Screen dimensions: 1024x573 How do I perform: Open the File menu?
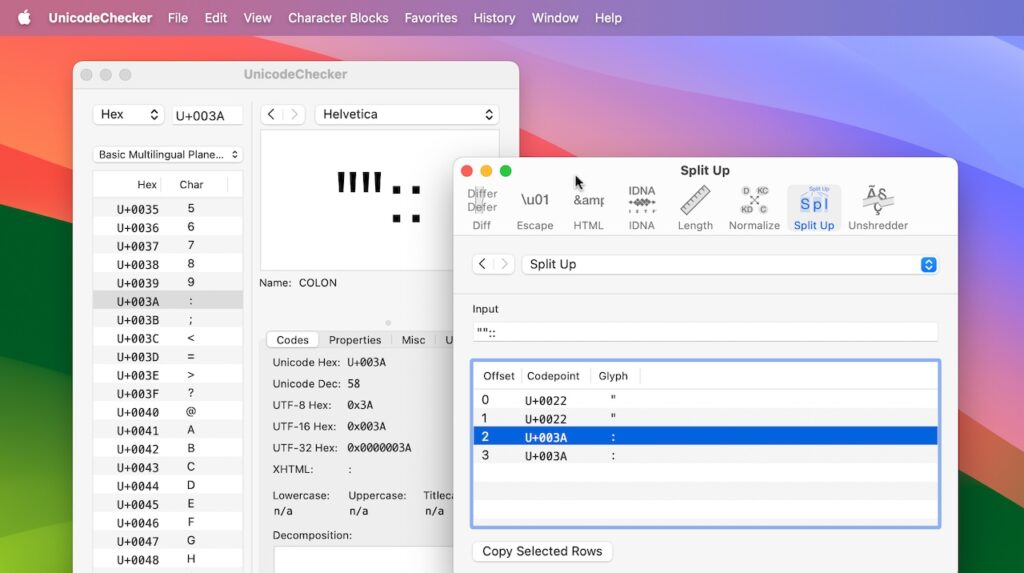(178, 18)
